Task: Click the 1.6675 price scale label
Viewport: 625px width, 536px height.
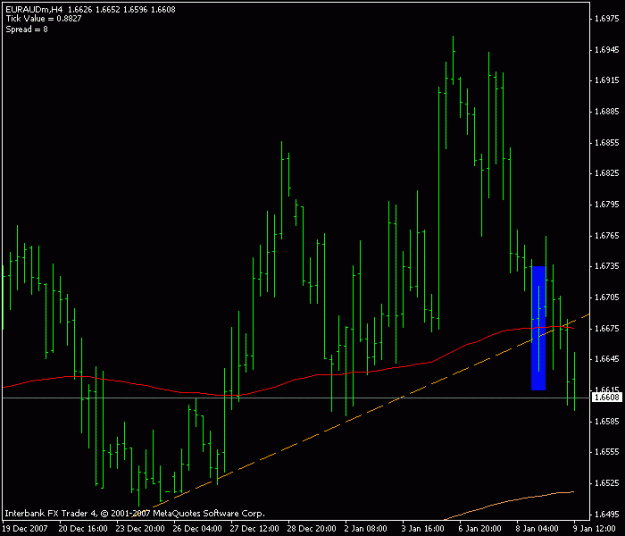Action: pyautogui.click(x=607, y=328)
